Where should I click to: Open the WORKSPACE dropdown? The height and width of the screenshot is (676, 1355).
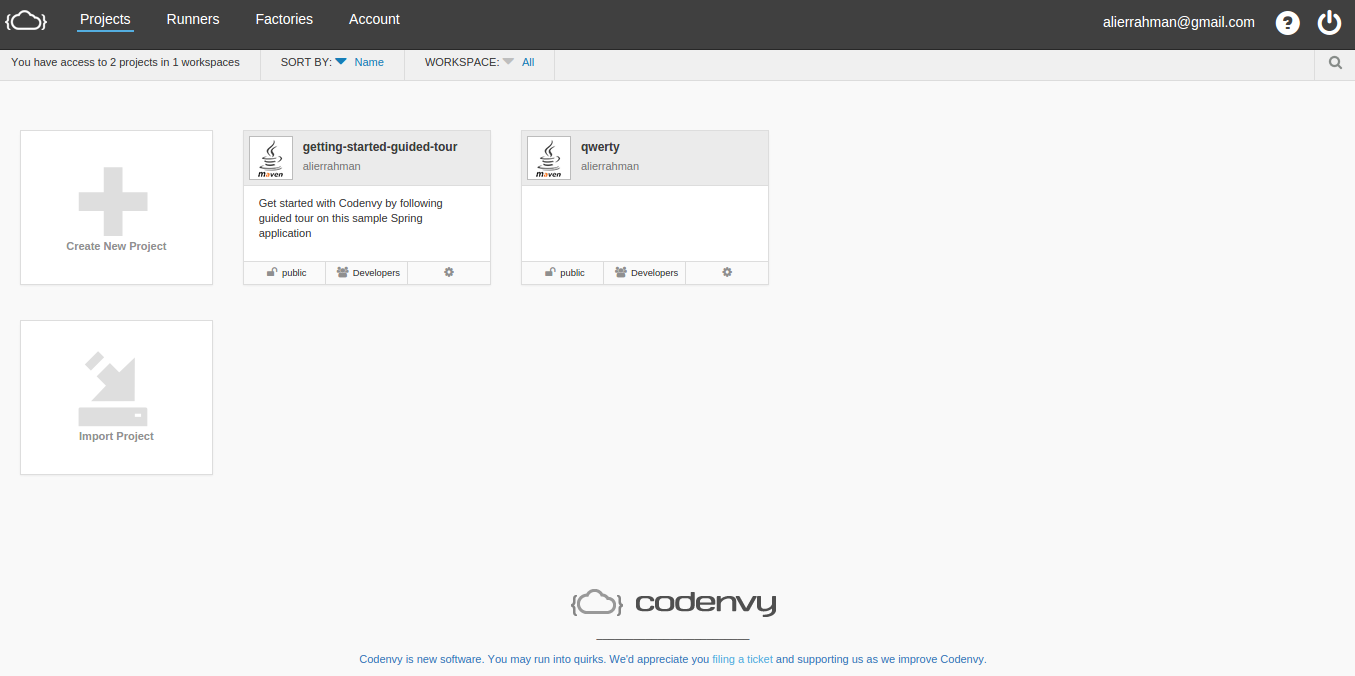tap(508, 62)
